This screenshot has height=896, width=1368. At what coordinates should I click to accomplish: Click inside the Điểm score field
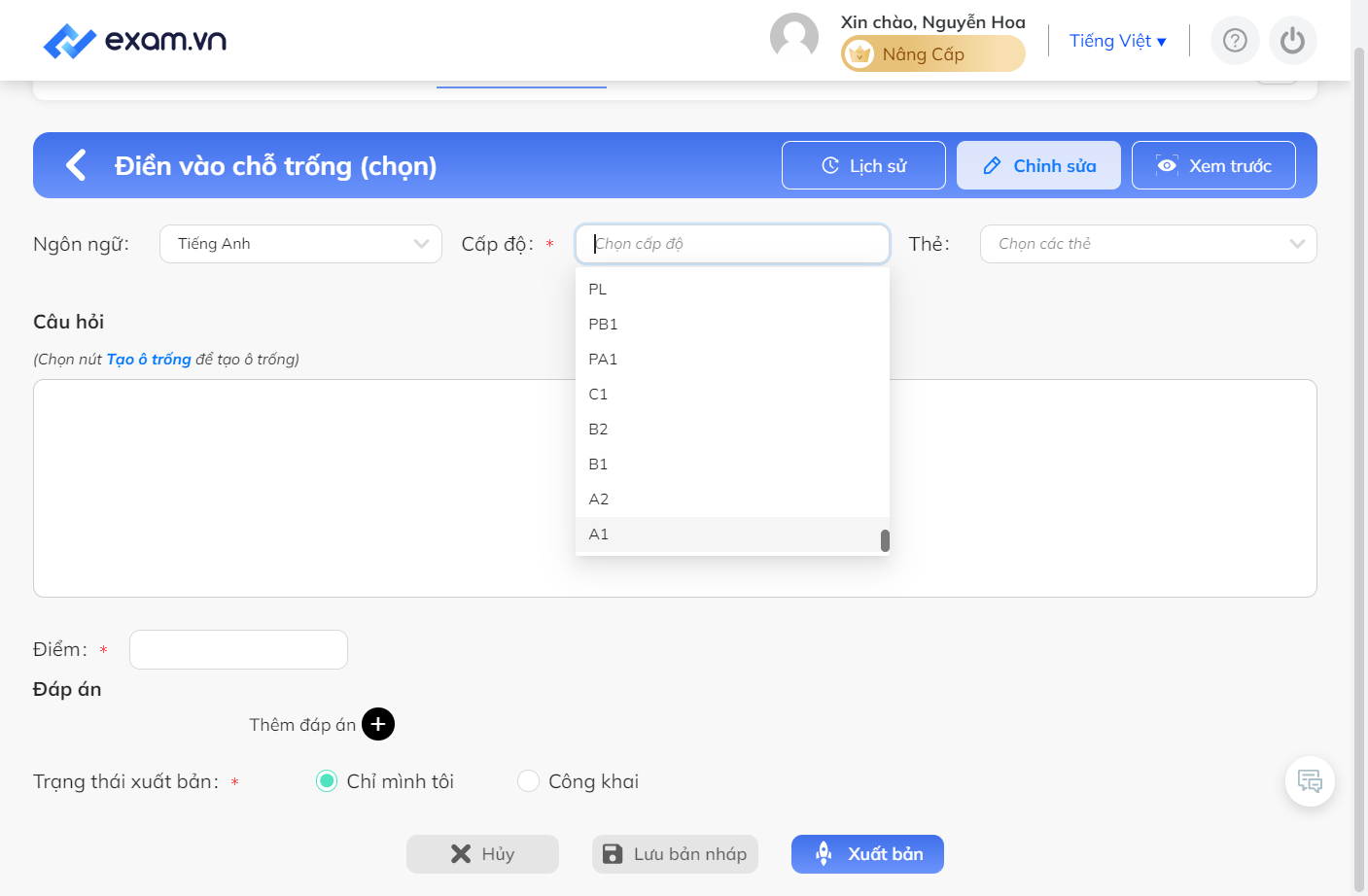click(x=238, y=650)
